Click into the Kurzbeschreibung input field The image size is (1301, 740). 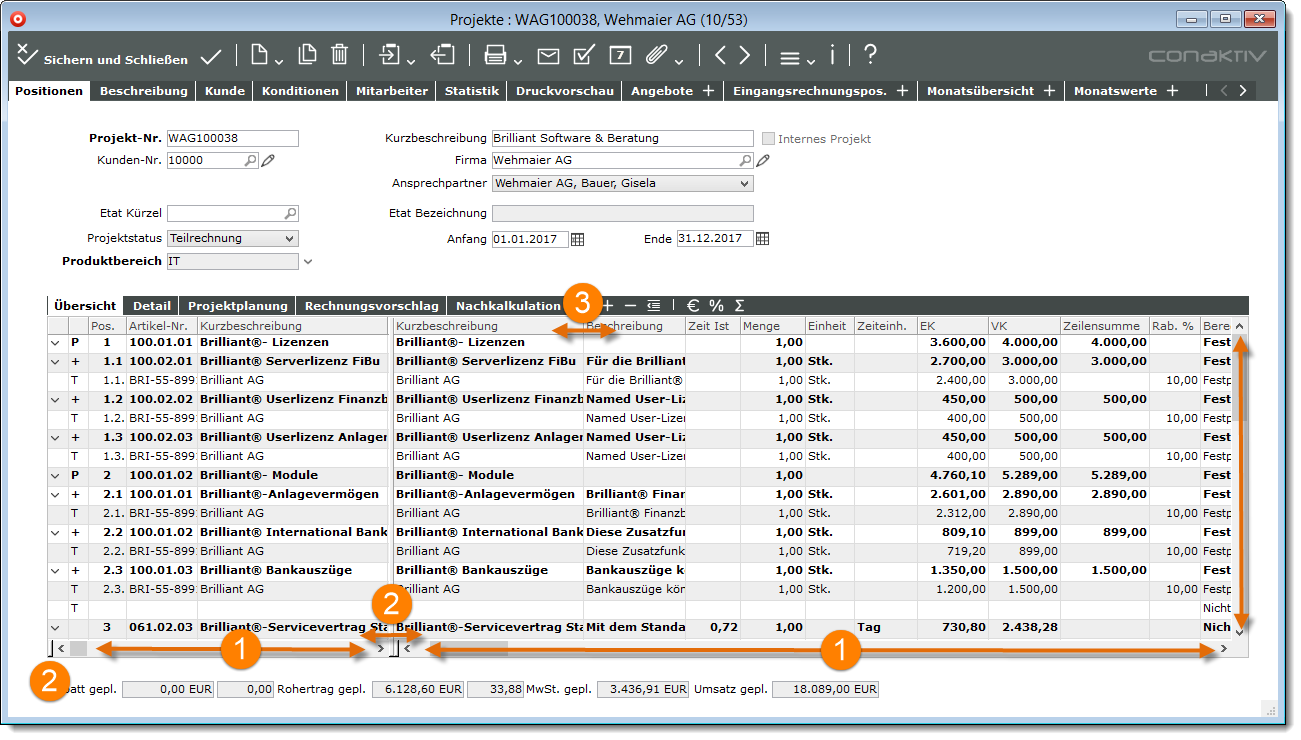coord(622,139)
